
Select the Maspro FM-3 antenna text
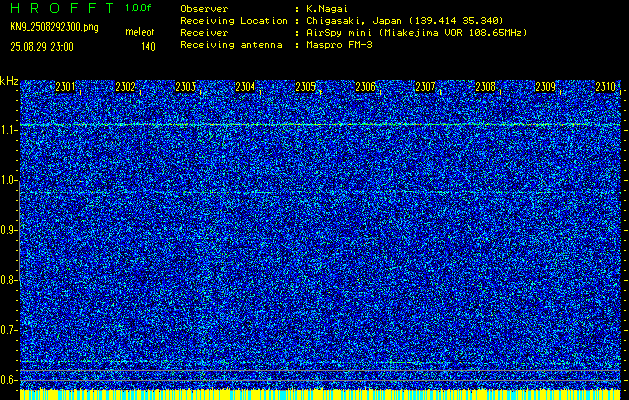tap(339, 45)
